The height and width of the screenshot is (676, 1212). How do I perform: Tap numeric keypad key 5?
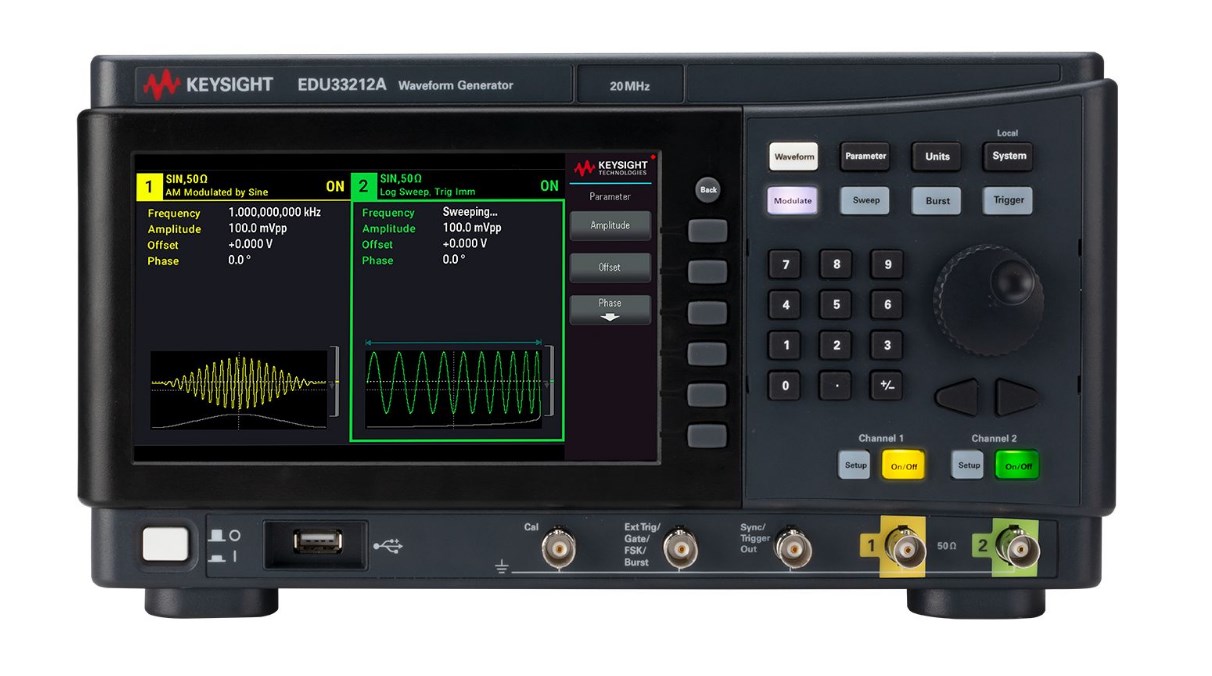836,305
